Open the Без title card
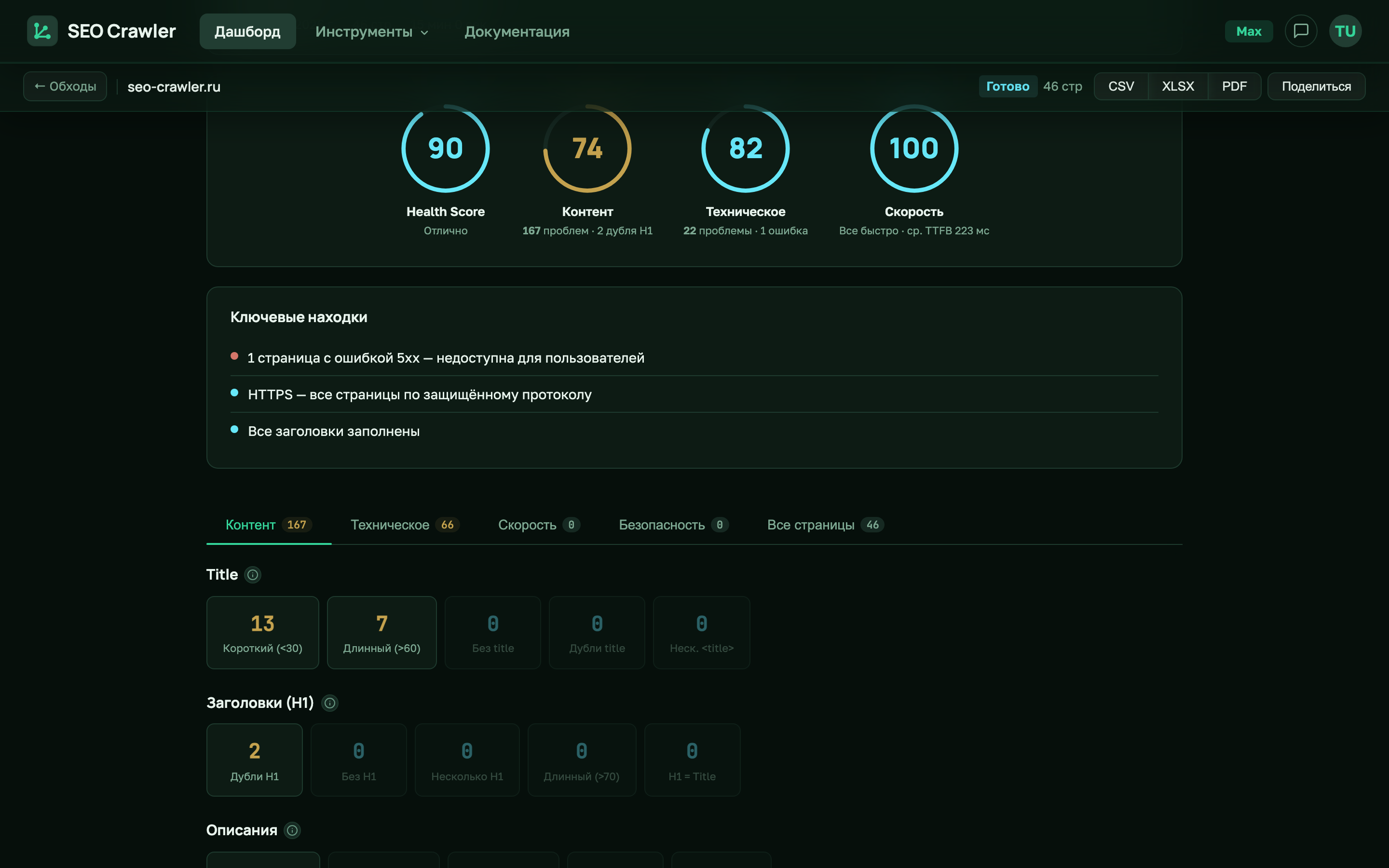Screen dimensions: 1389x868 point(493,633)
